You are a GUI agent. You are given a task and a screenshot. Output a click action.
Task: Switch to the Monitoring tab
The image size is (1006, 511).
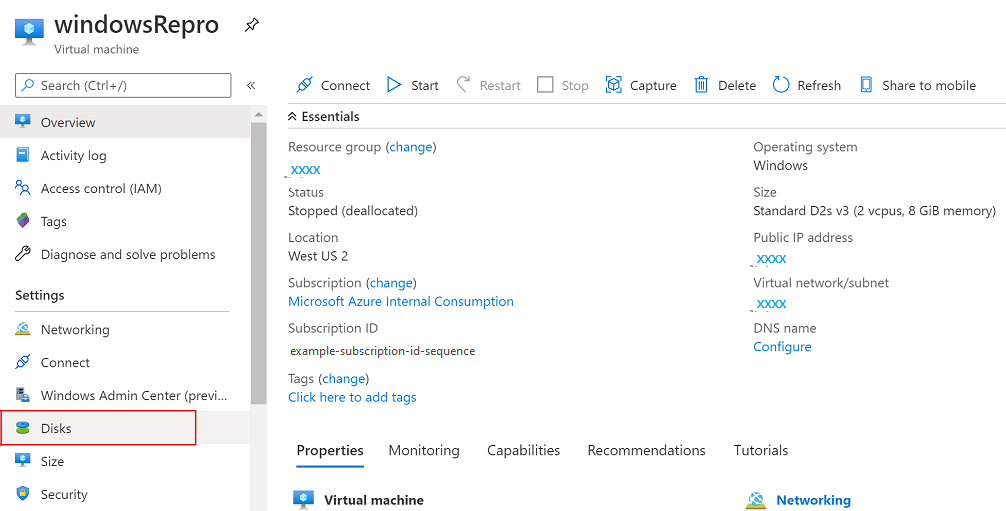[424, 450]
